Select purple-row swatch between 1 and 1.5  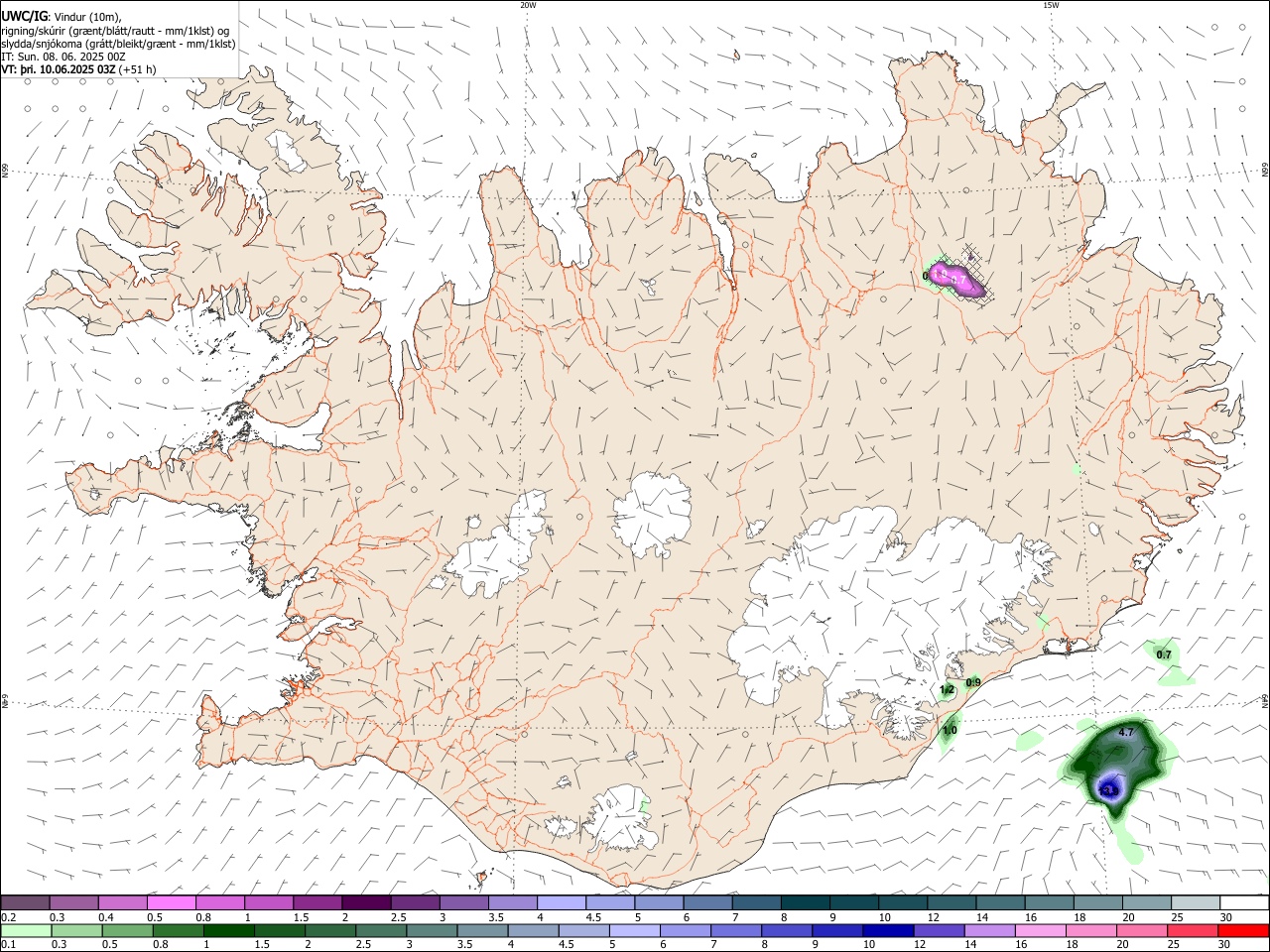point(268,902)
